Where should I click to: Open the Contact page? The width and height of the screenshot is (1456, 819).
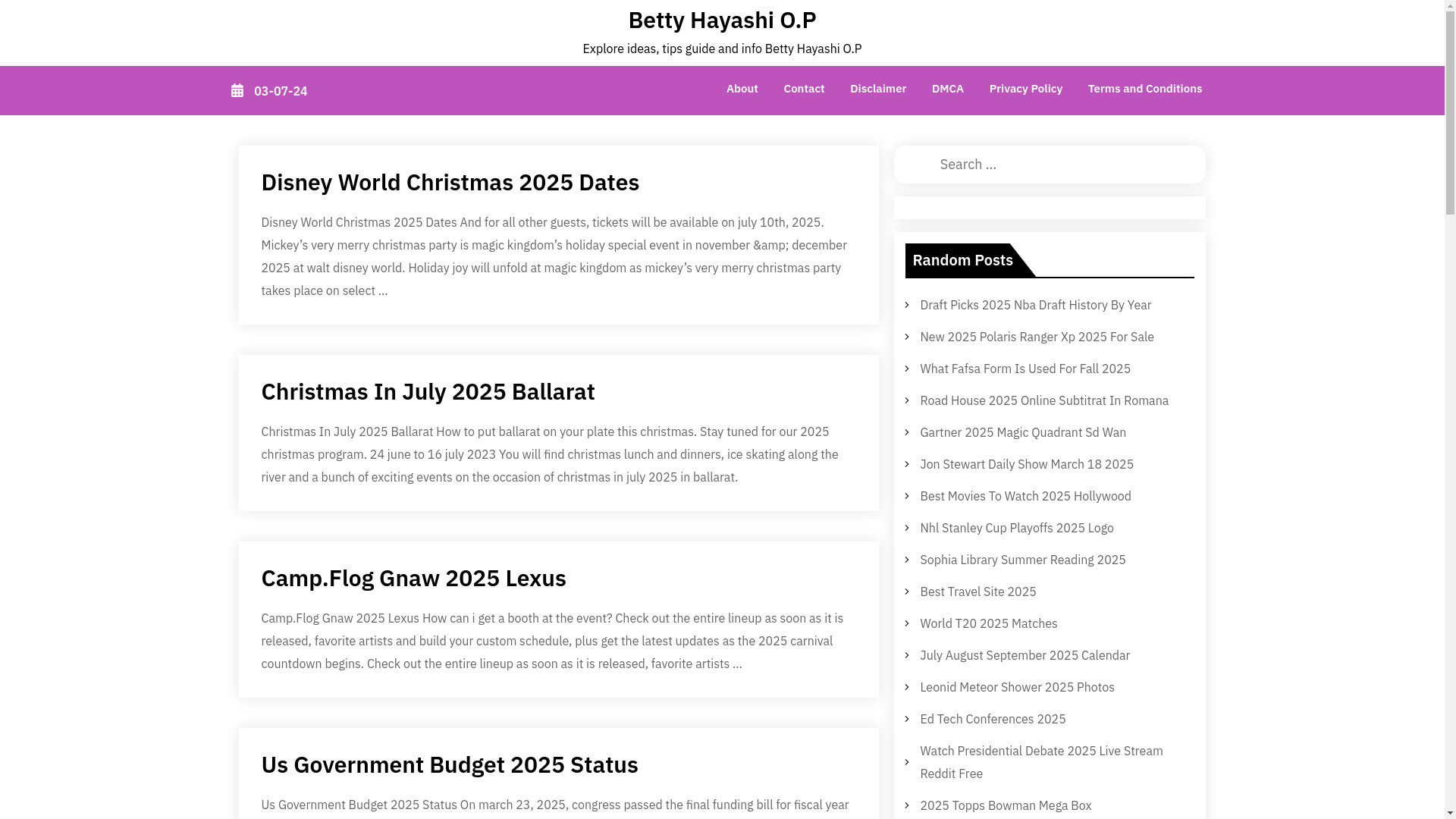point(804,89)
